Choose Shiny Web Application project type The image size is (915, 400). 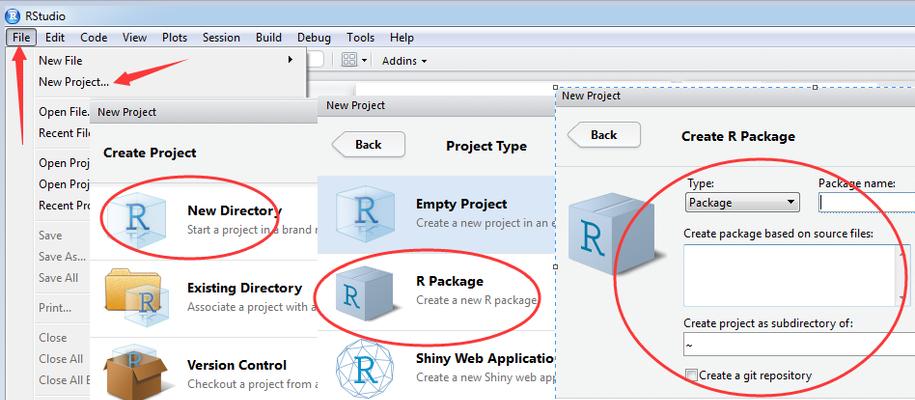coord(436,367)
